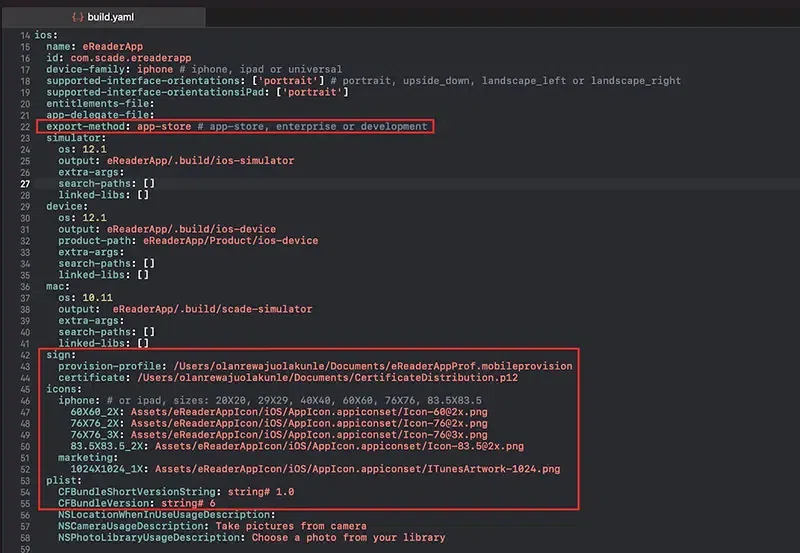Click the 'plist:' key on line 53
The width and height of the screenshot is (800, 553).
pos(64,481)
